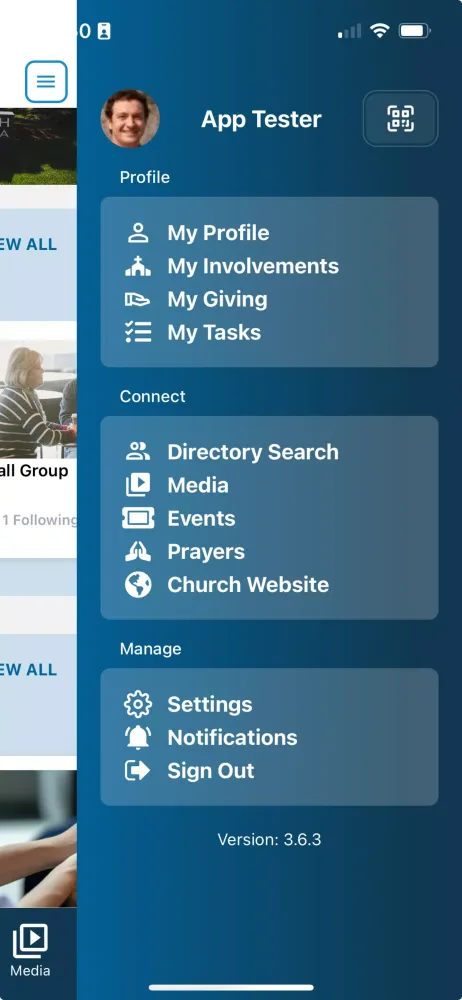Select My Giving menu item

[217, 299]
